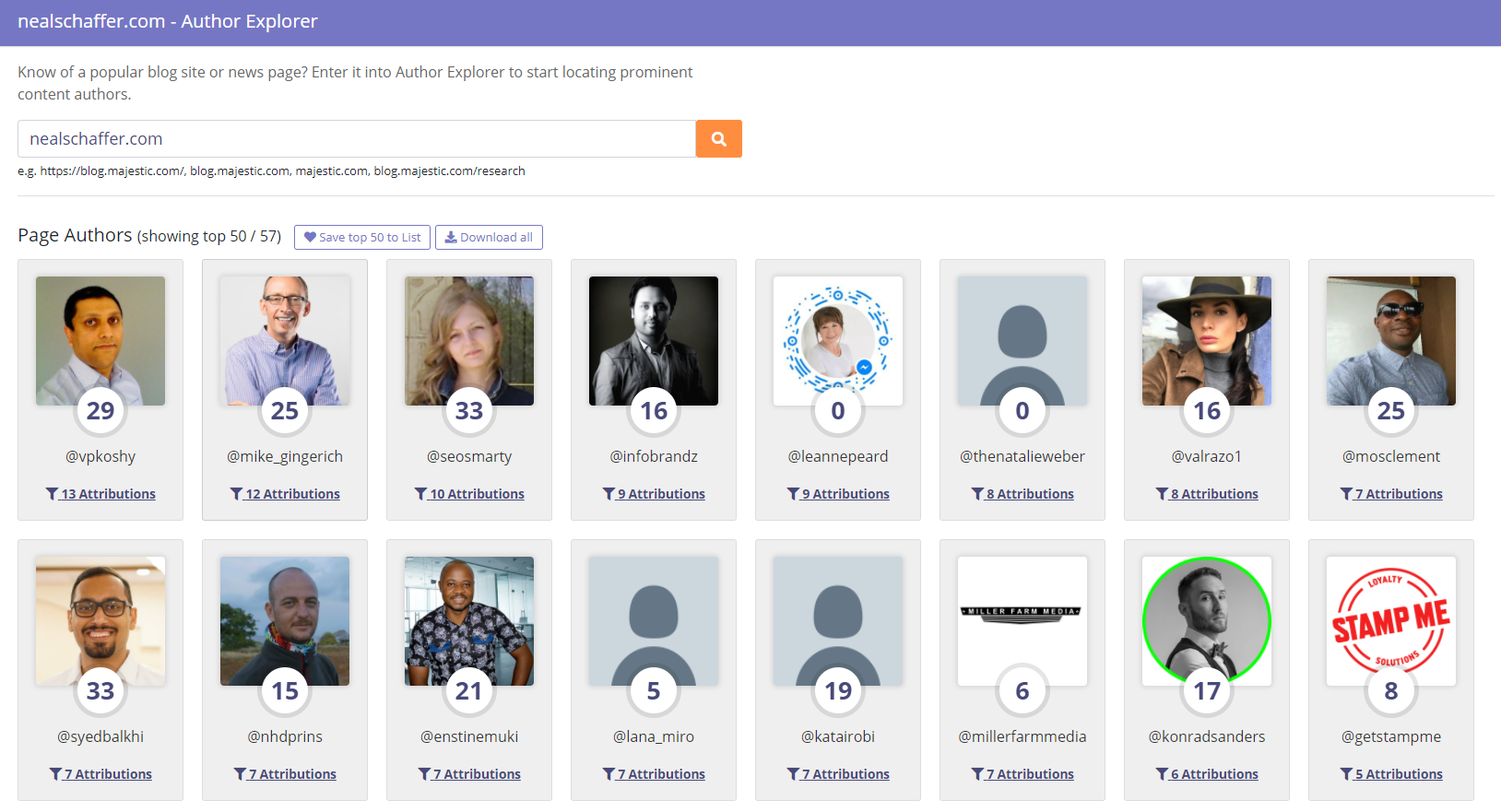Screen dimensions: 1501x812
Task: Click the @seosmarty handle text
Action: pyautogui.click(x=469, y=456)
